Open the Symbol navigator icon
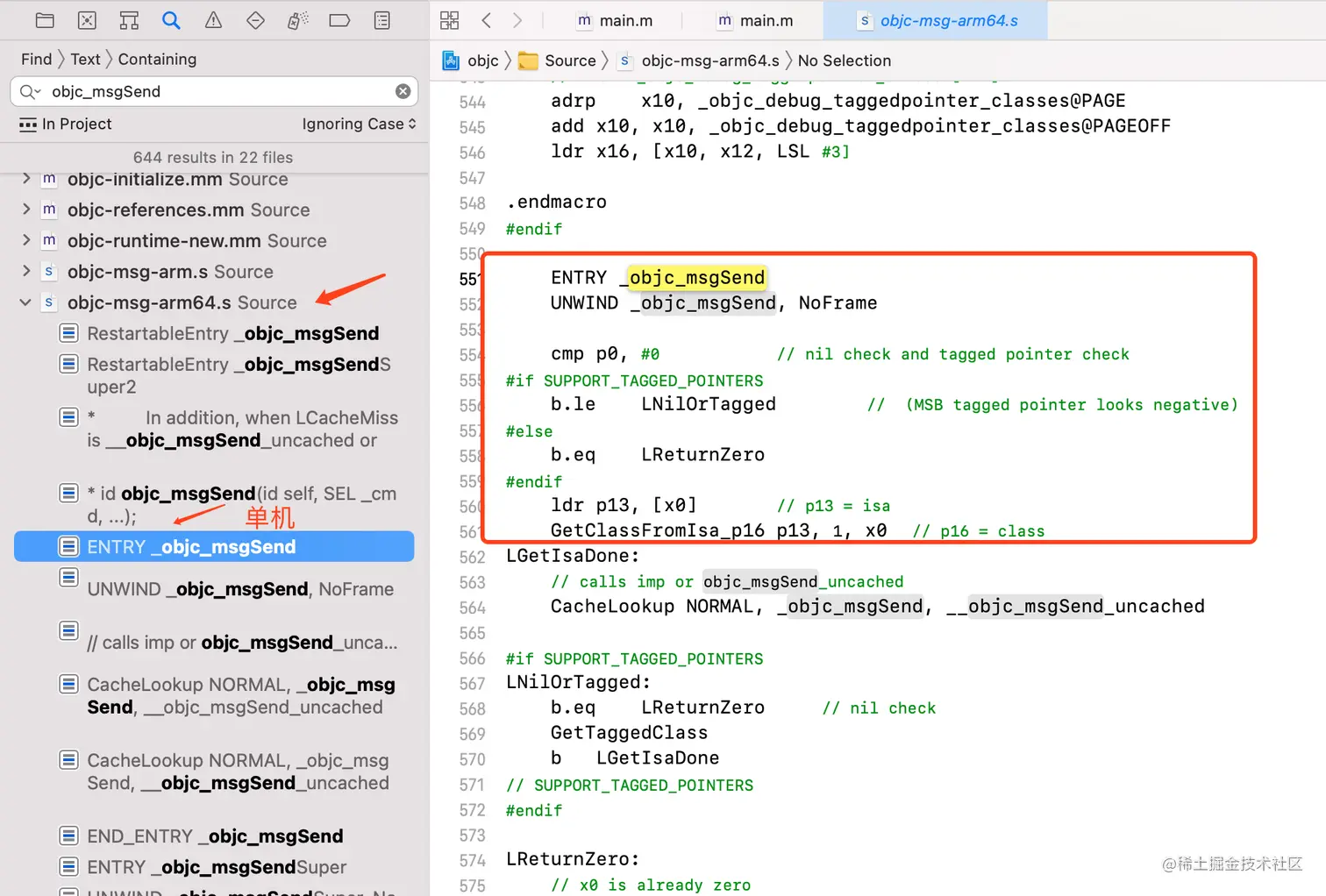 point(129,20)
